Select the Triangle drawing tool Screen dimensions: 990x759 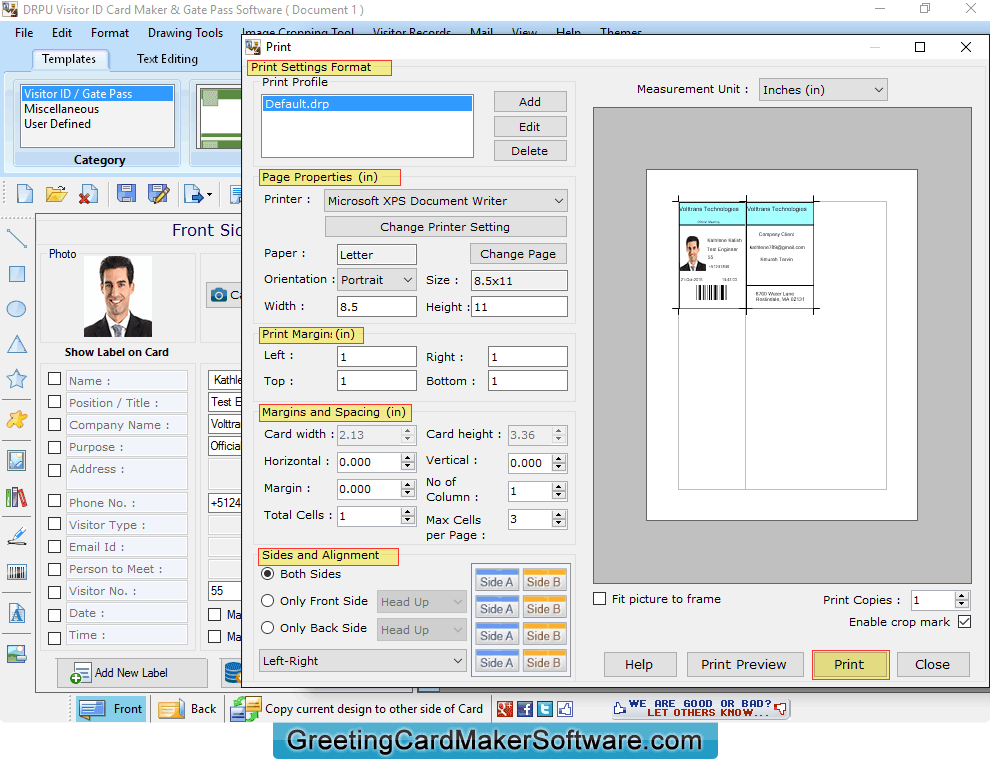pyautogui.click(x=16, y=344)
